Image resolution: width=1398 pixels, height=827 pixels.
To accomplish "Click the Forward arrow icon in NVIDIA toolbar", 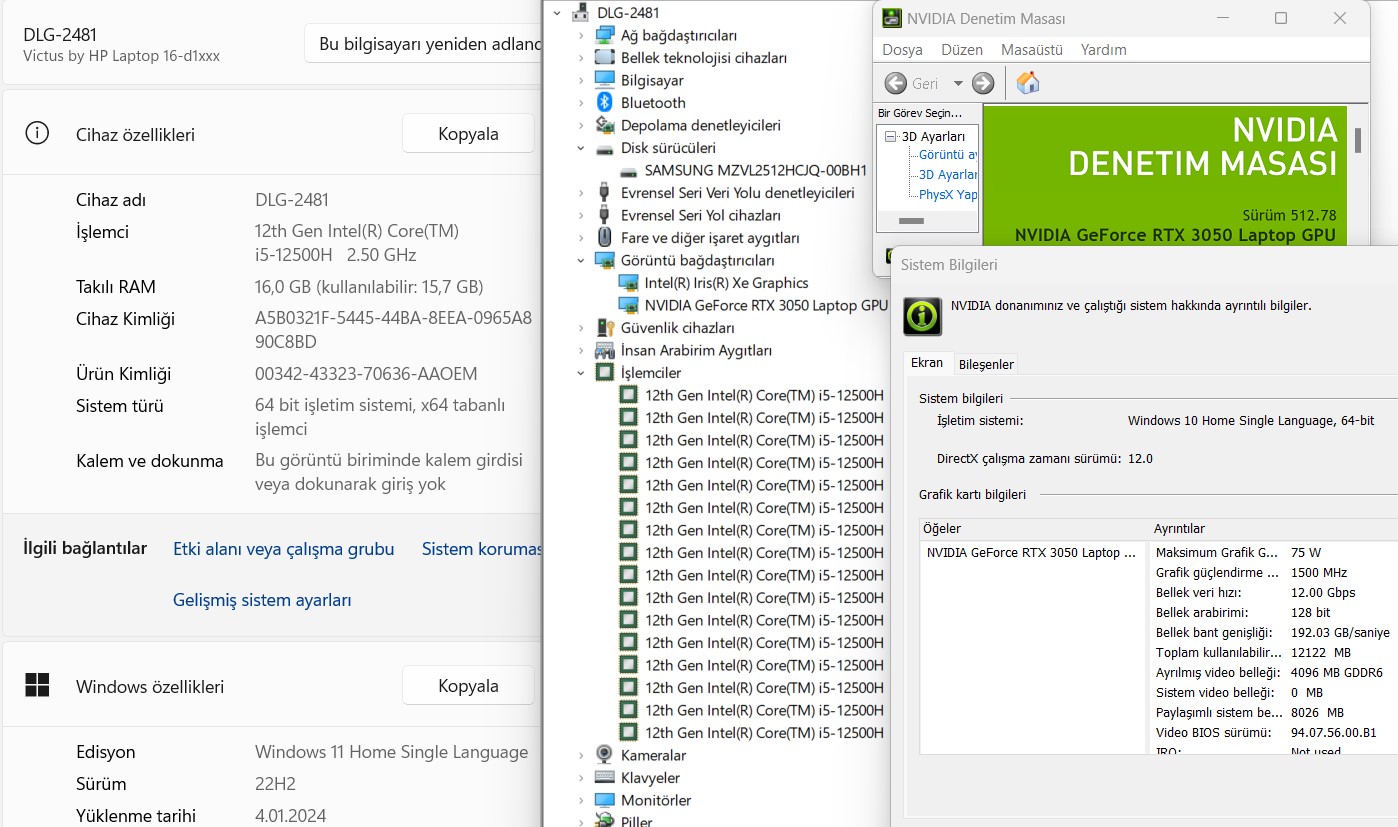I will [983, 83].
